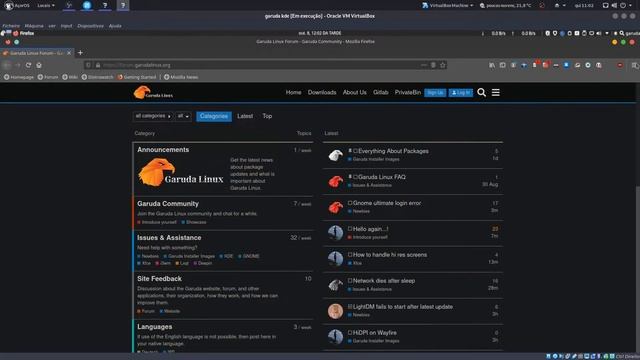Click the padlock site security icon
Viewport: 640px width, 360px height.
click(98, 65)
